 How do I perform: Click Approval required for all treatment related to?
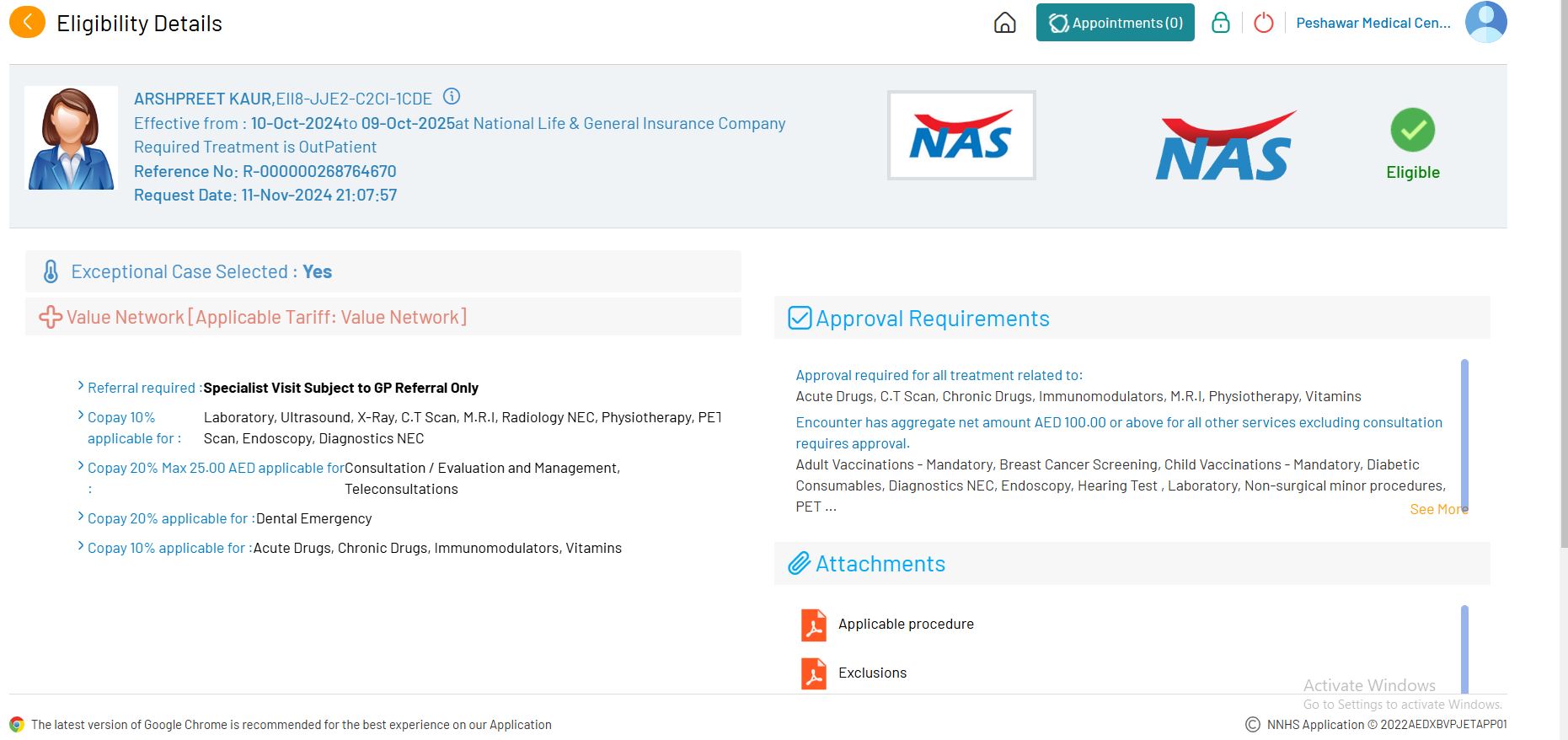point(939,375)
